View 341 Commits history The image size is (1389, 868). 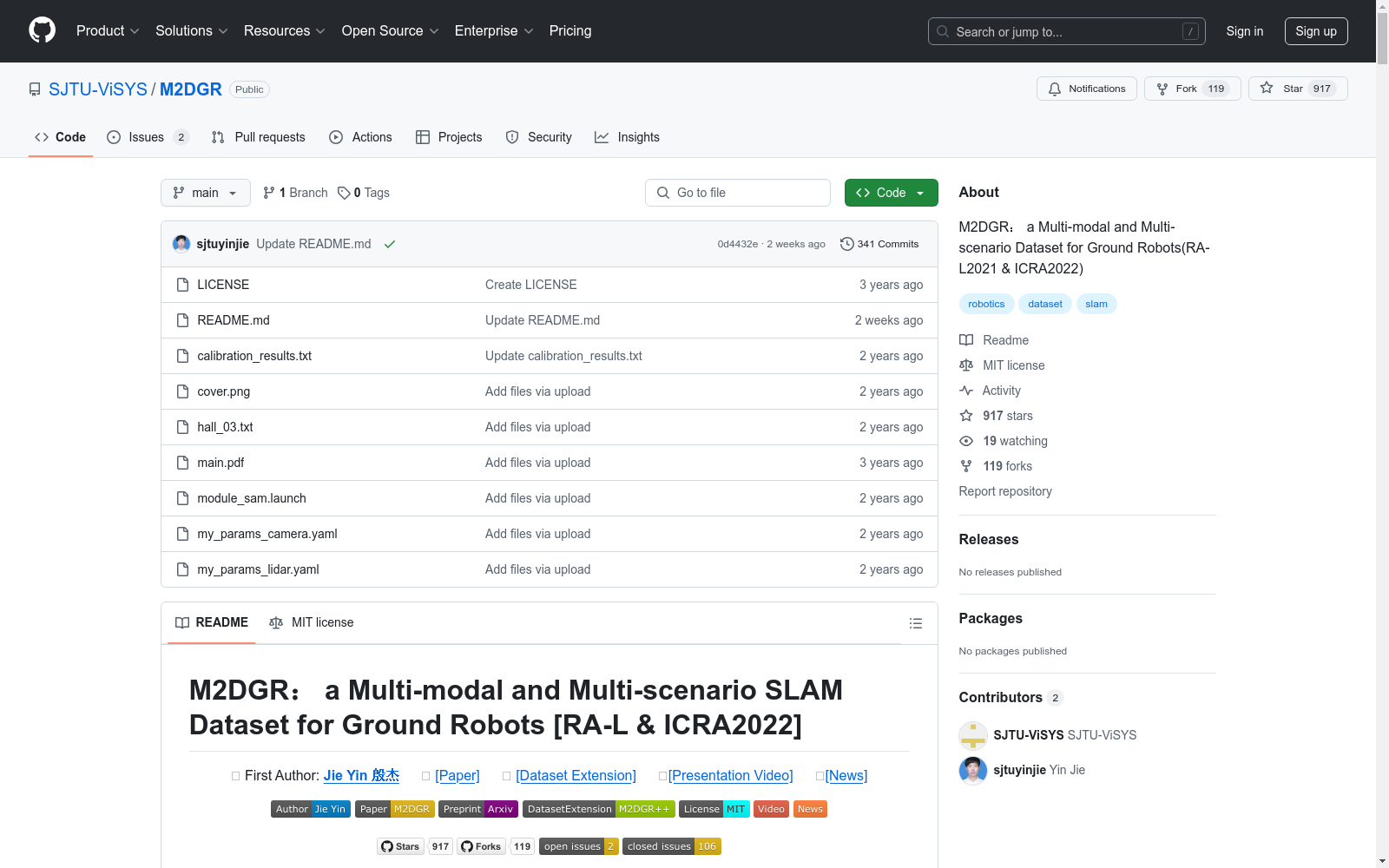(879, 244)
